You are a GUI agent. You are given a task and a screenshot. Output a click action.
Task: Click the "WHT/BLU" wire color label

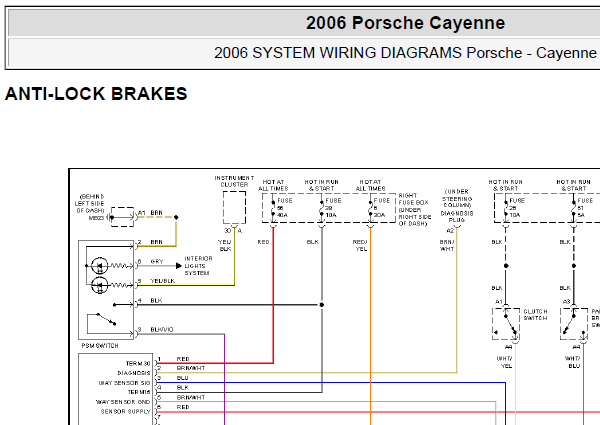[573, 362]
